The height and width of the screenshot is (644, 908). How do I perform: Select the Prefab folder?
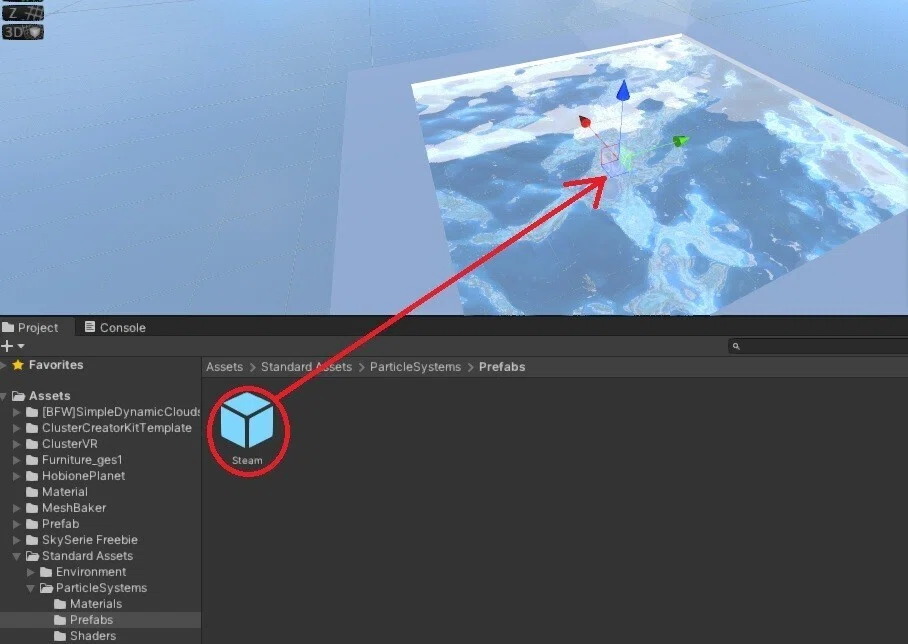tap(53, 524)
